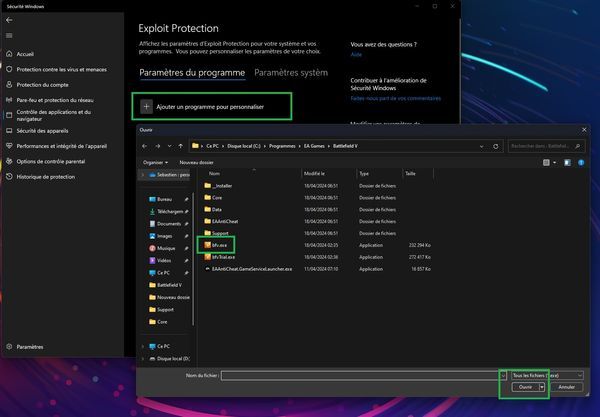Screen dimensions: 600x417
Task: Go up one folder with up arrow
Action: coord(179,146)
